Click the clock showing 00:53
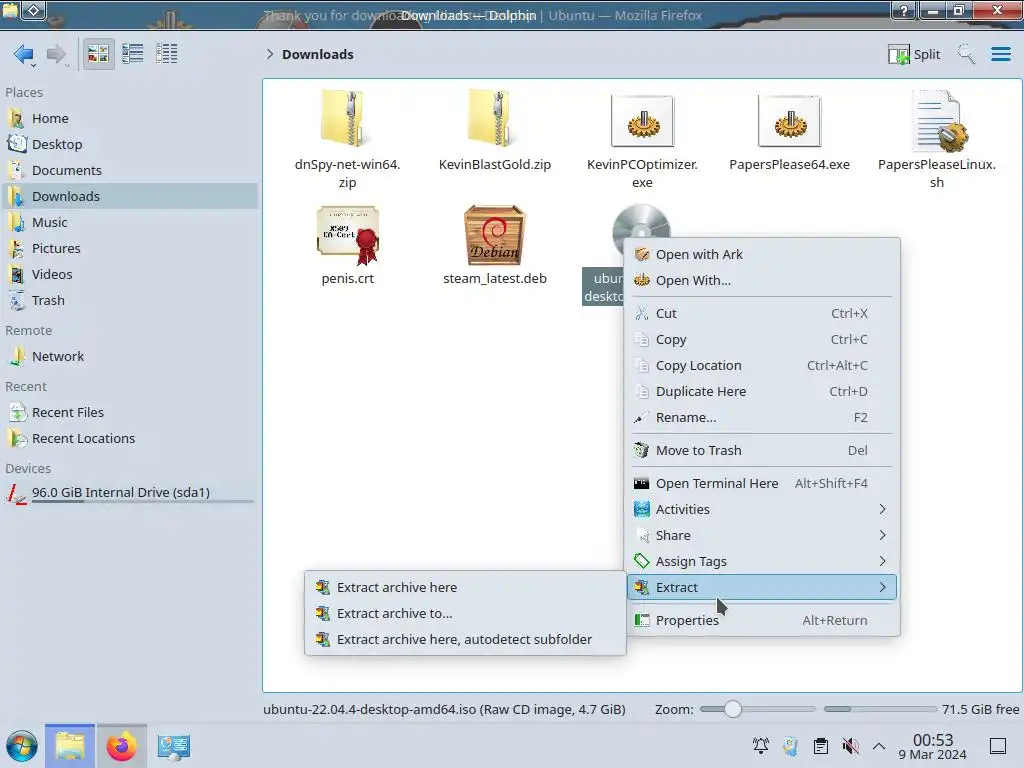The width and height of the screenshot is (1024, 768). (933, 747)
